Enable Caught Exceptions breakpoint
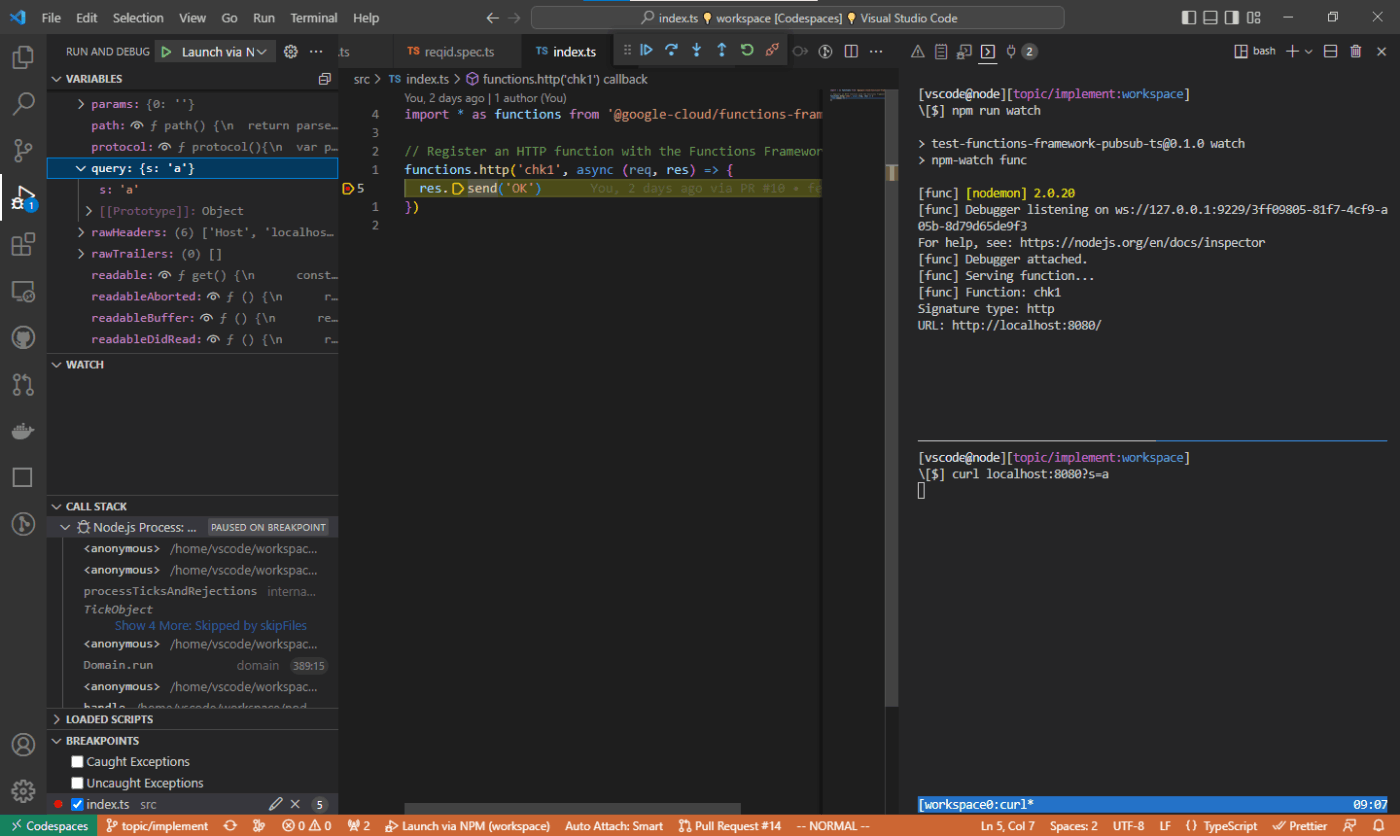The height and width of the screenshot is (836, 1400). tap(77, 762)
